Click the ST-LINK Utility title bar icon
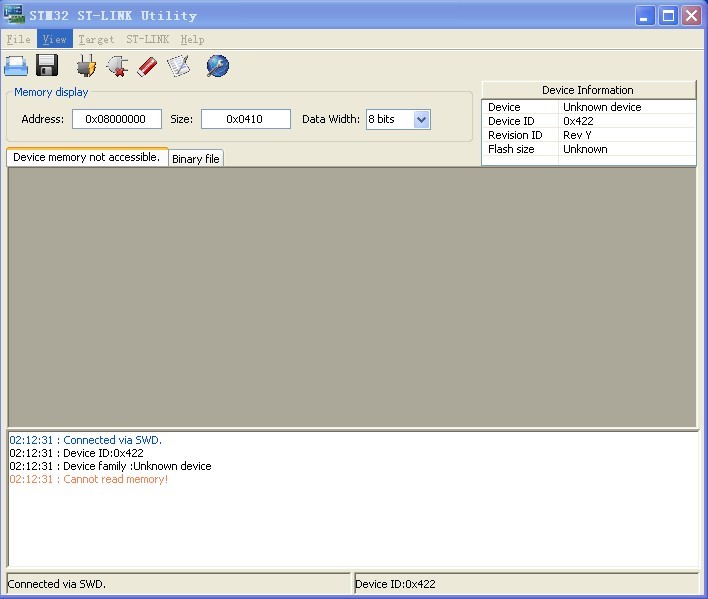Screen dimensions: 708x599 [x=14, y=15]
